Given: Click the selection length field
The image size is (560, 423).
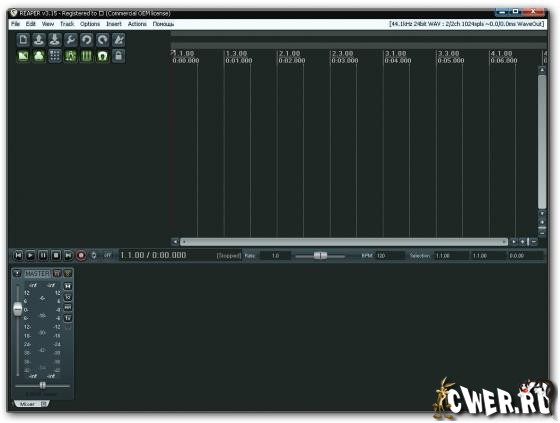Looking at the screenshot, I should (x=525, y=256).
